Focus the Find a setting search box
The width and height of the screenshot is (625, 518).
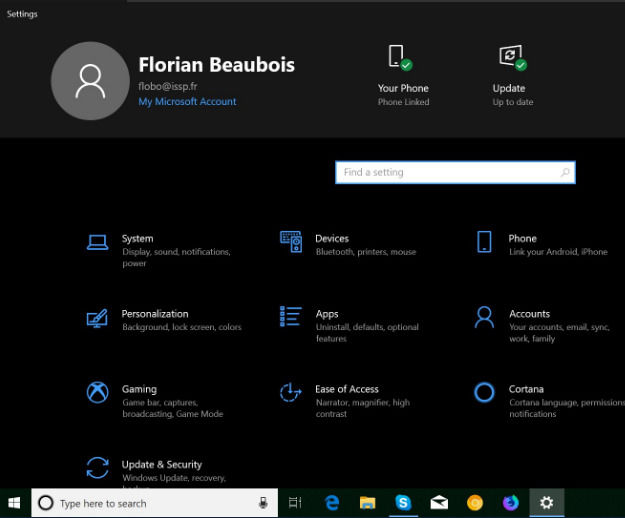[456, 173]
